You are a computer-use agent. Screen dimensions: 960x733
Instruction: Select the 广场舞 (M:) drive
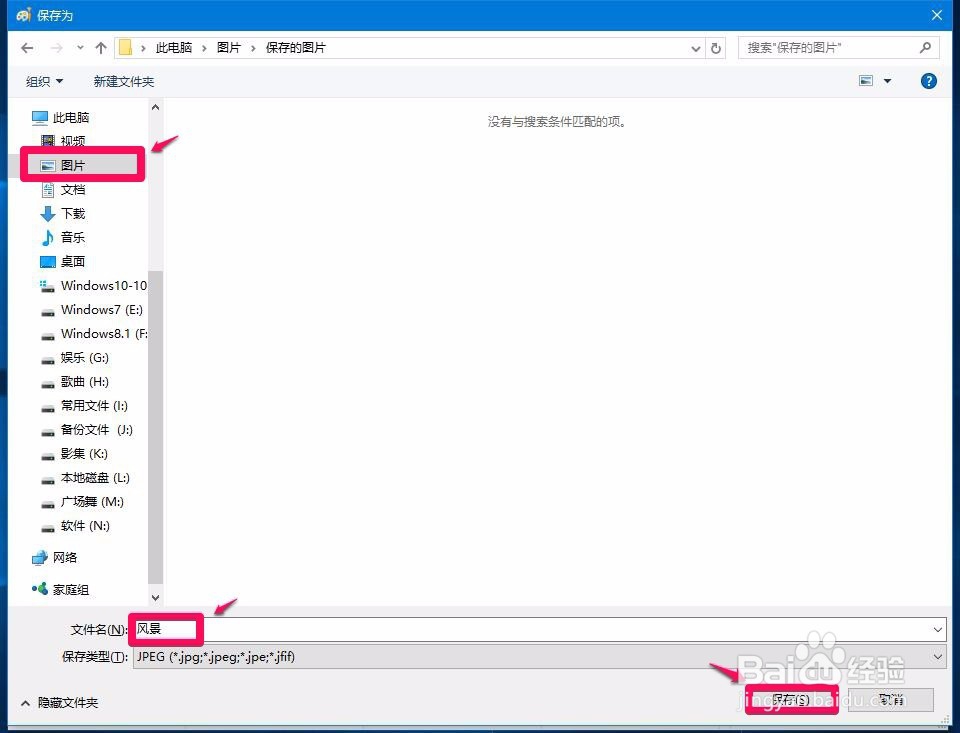[x=92, y=502]
